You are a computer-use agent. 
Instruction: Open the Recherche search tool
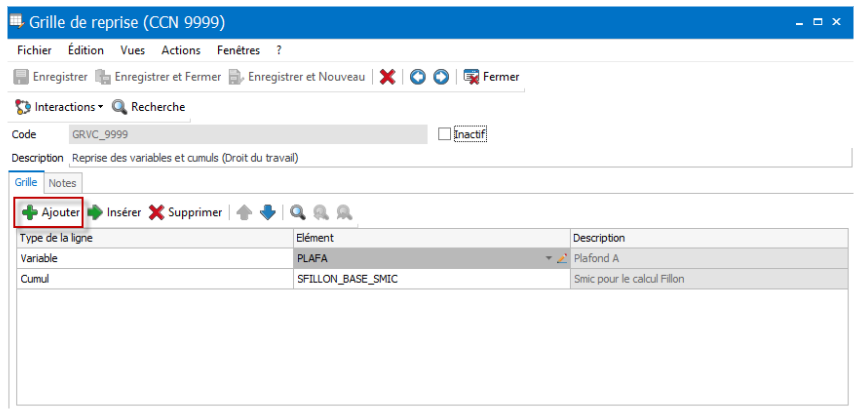(x=149, y=107)
